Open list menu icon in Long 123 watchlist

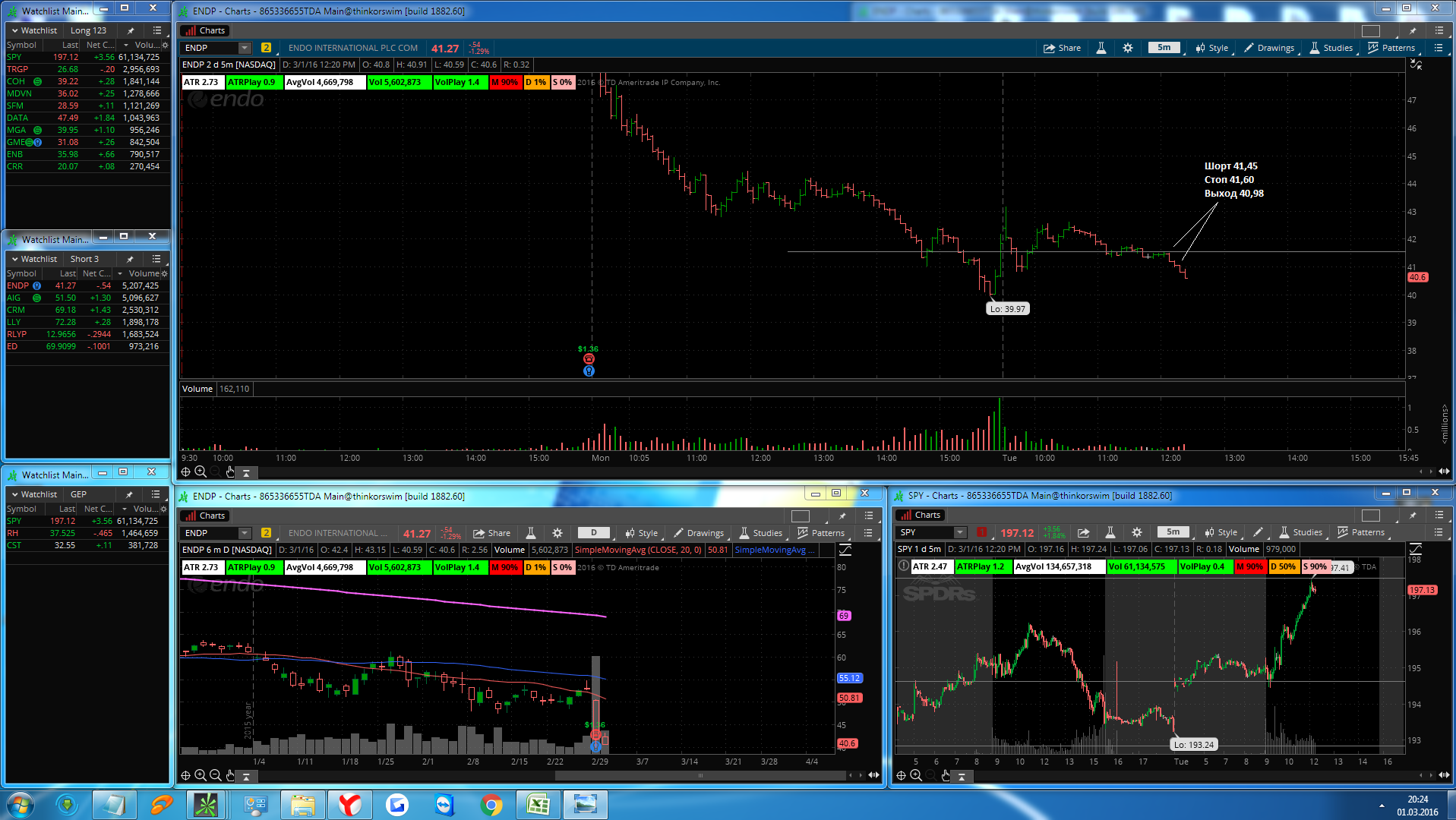(x=157, y=30)
